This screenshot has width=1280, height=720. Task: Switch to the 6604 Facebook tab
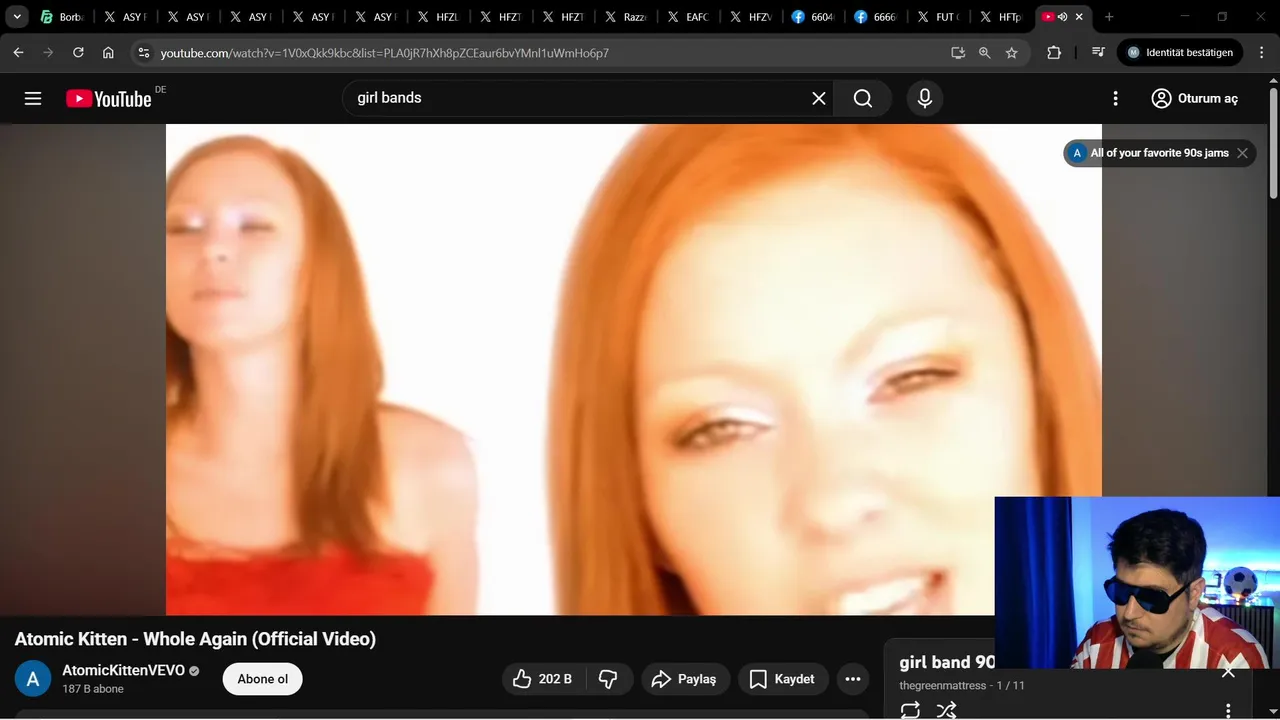point(811,17)
